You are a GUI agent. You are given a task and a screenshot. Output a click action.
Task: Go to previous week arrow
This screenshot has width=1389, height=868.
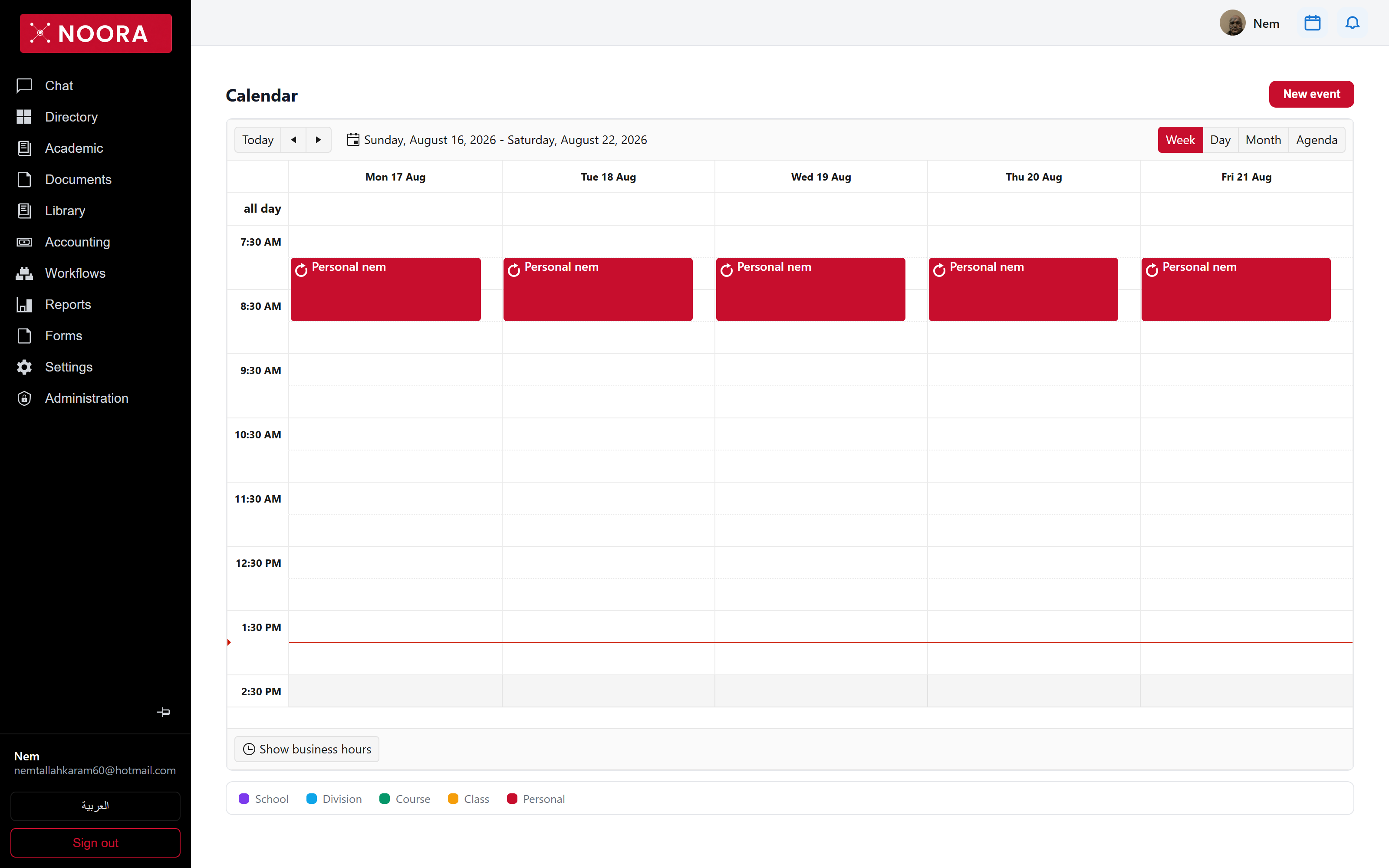[x=293, y=139]
